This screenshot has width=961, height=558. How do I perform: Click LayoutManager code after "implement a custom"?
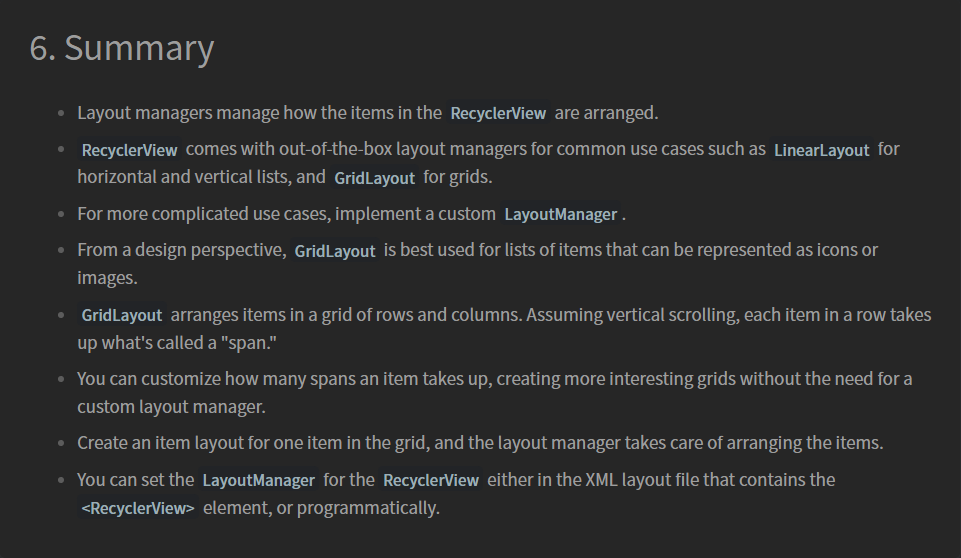pos(560,215)
